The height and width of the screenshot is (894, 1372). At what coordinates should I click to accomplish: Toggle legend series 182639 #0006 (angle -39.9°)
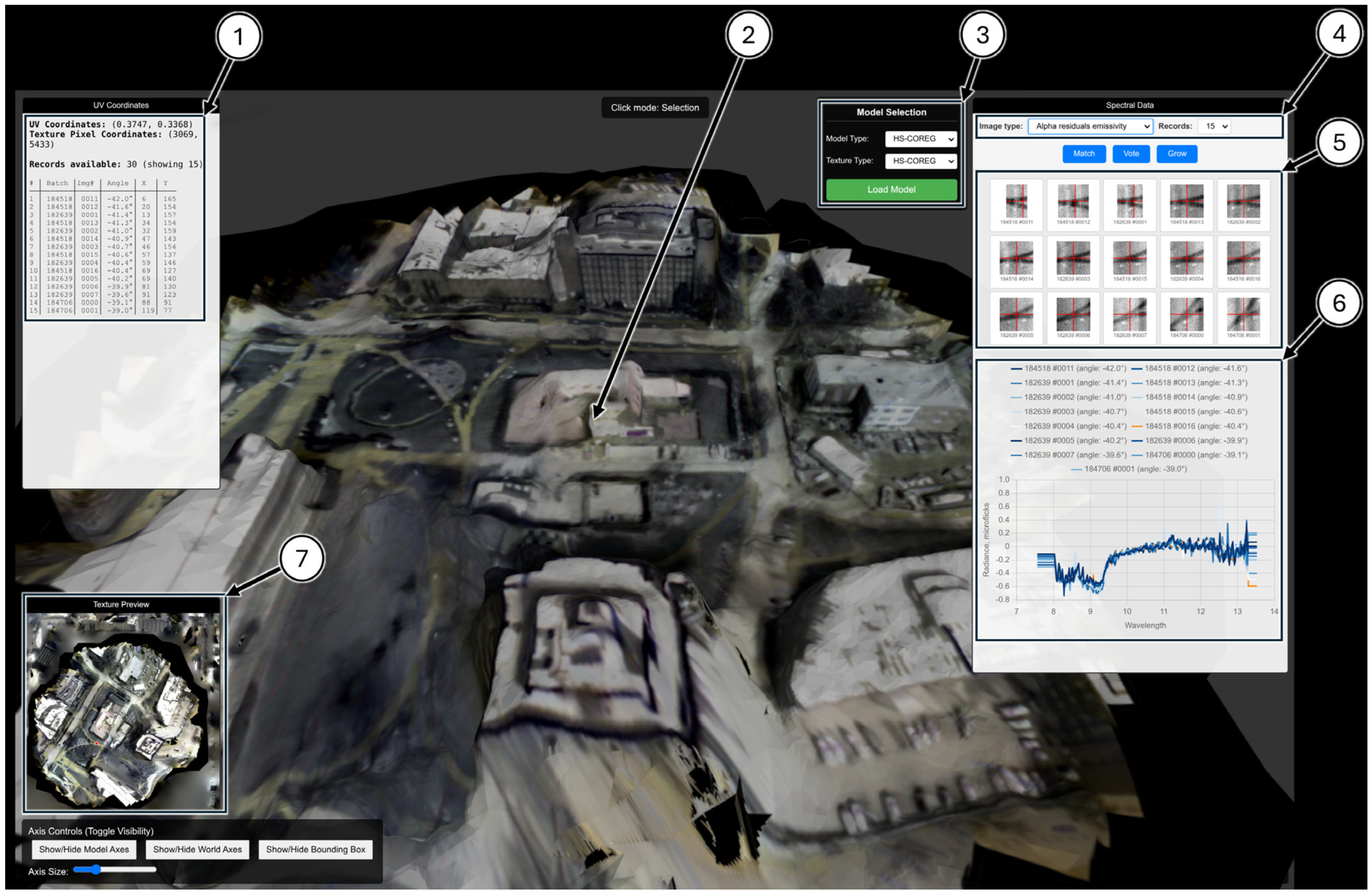point(1190,440)
